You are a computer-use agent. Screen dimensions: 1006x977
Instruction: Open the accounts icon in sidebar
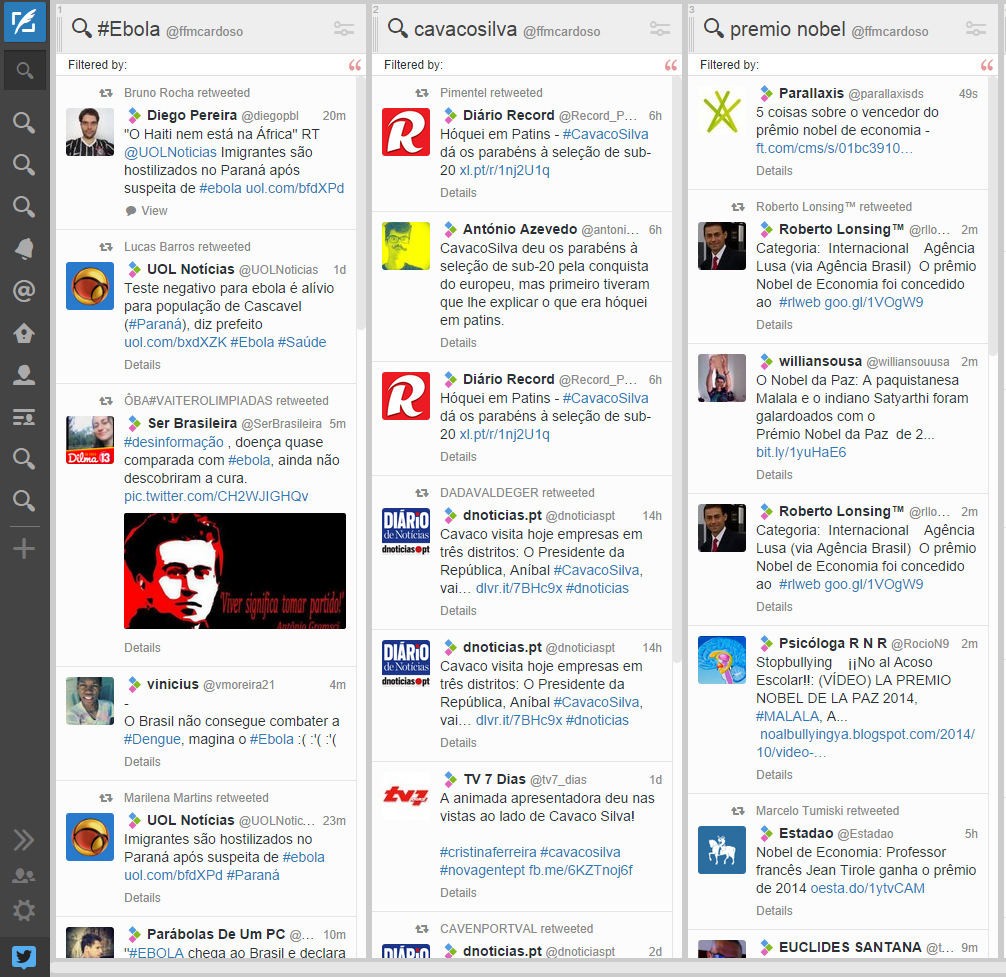tap(24, 875)
